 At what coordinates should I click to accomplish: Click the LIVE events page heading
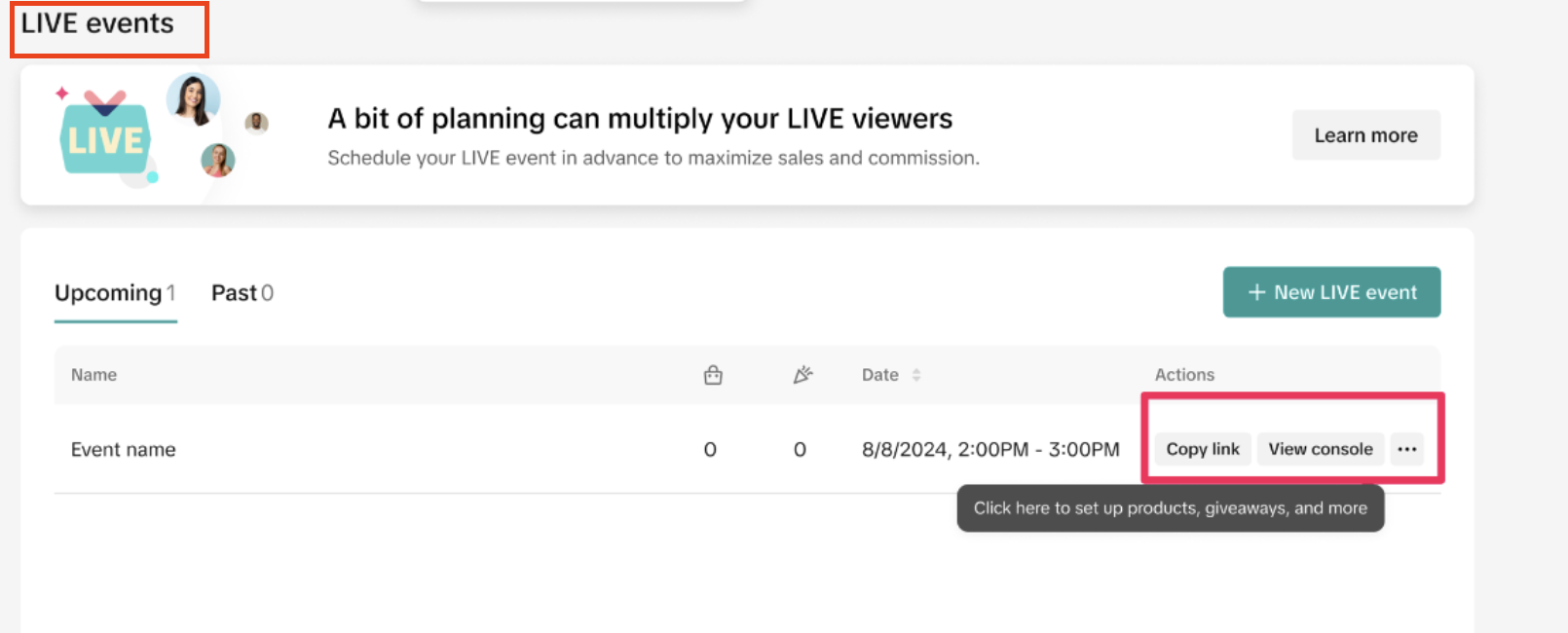[97, 24]
